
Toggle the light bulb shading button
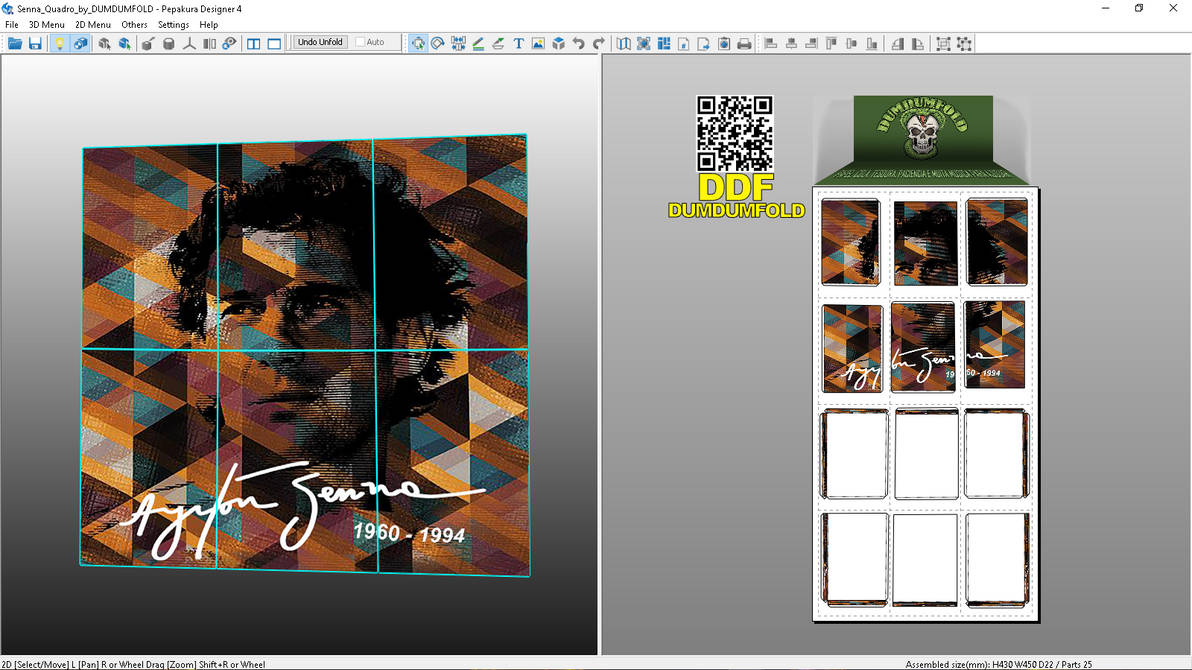coord(59,43)
